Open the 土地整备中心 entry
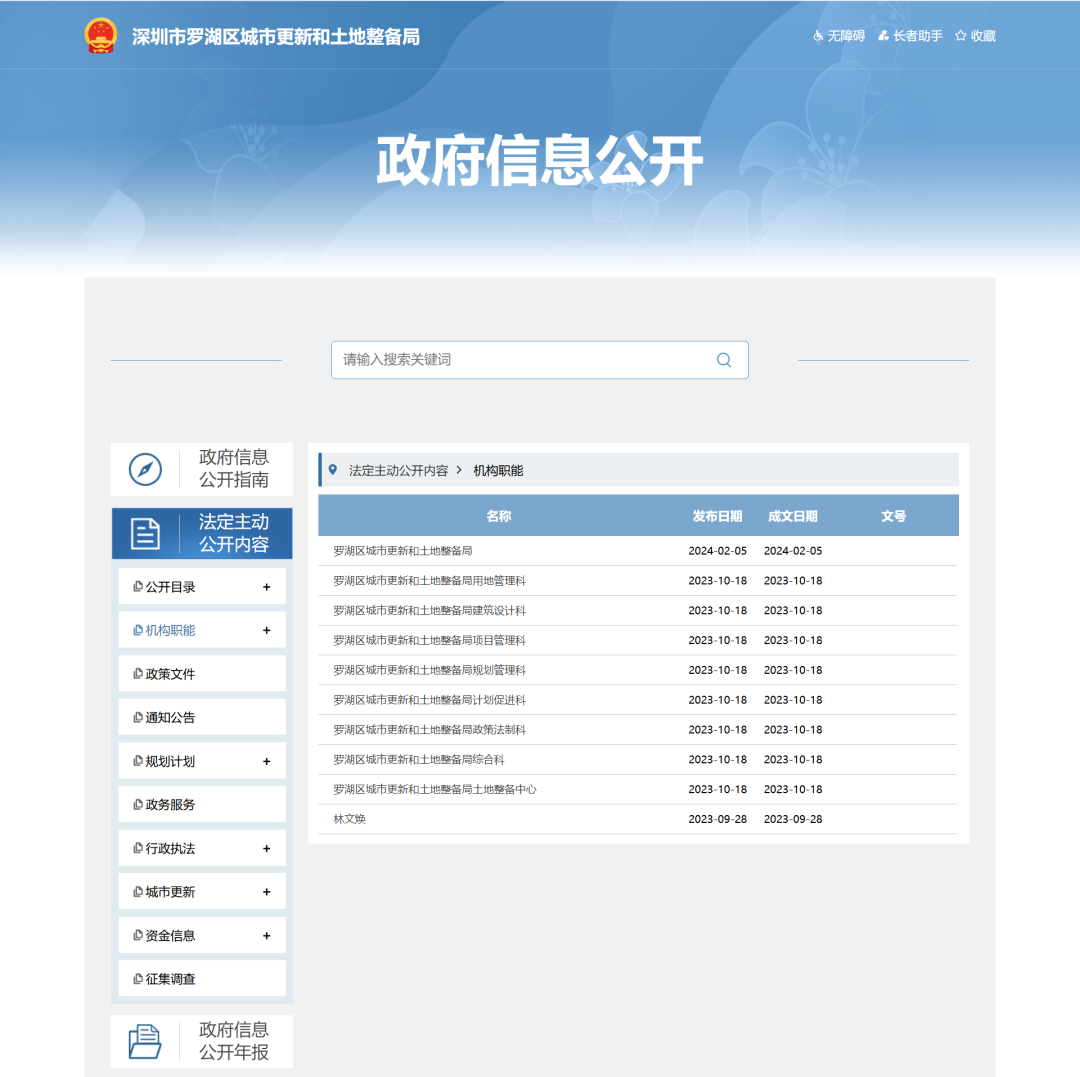The width and height of the screenshot is (1080, 1077). (x=435, y=789)
